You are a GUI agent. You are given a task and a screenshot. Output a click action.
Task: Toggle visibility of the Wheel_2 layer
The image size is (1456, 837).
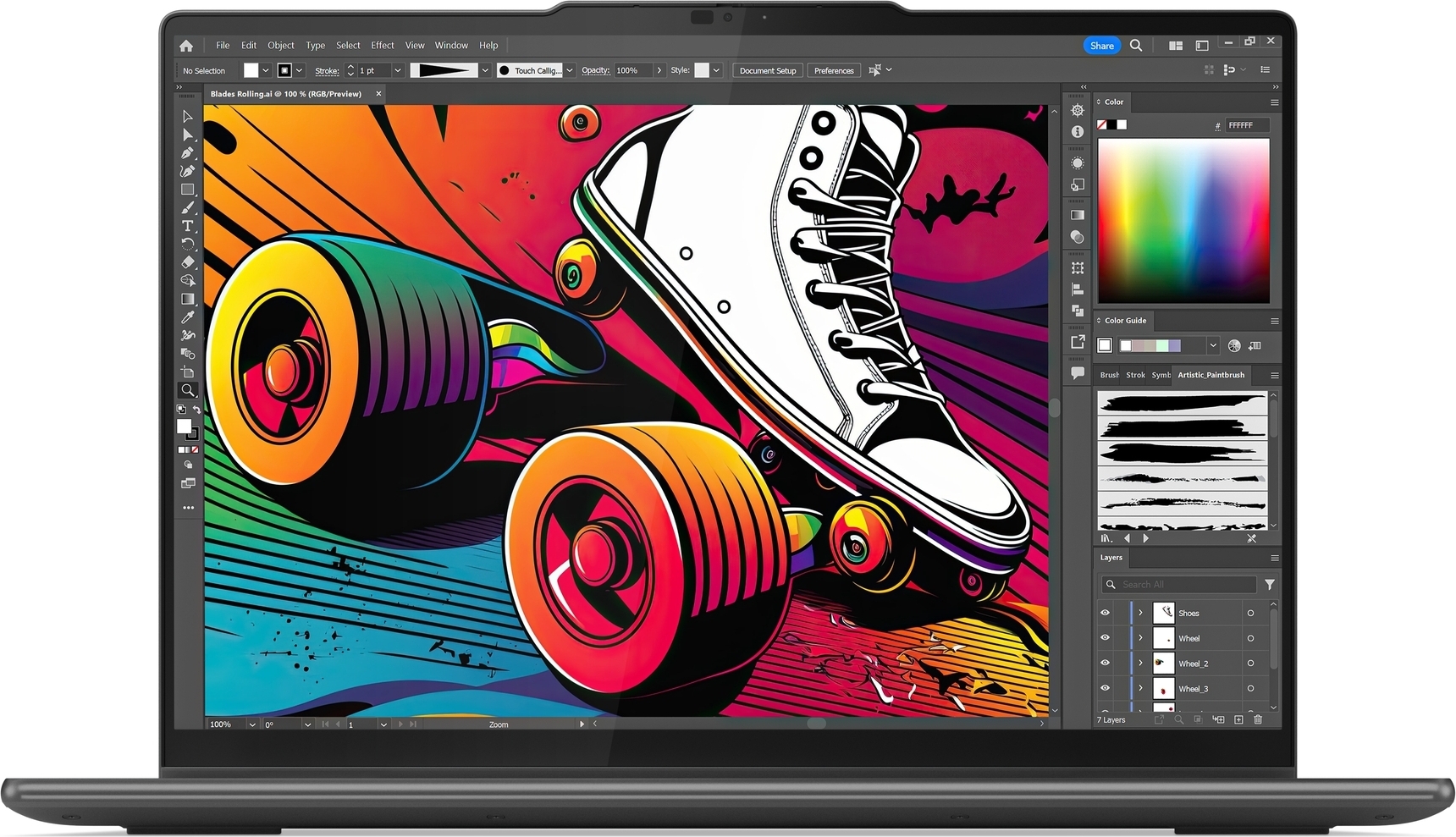pyautogui.click(x=1105, y=663)
